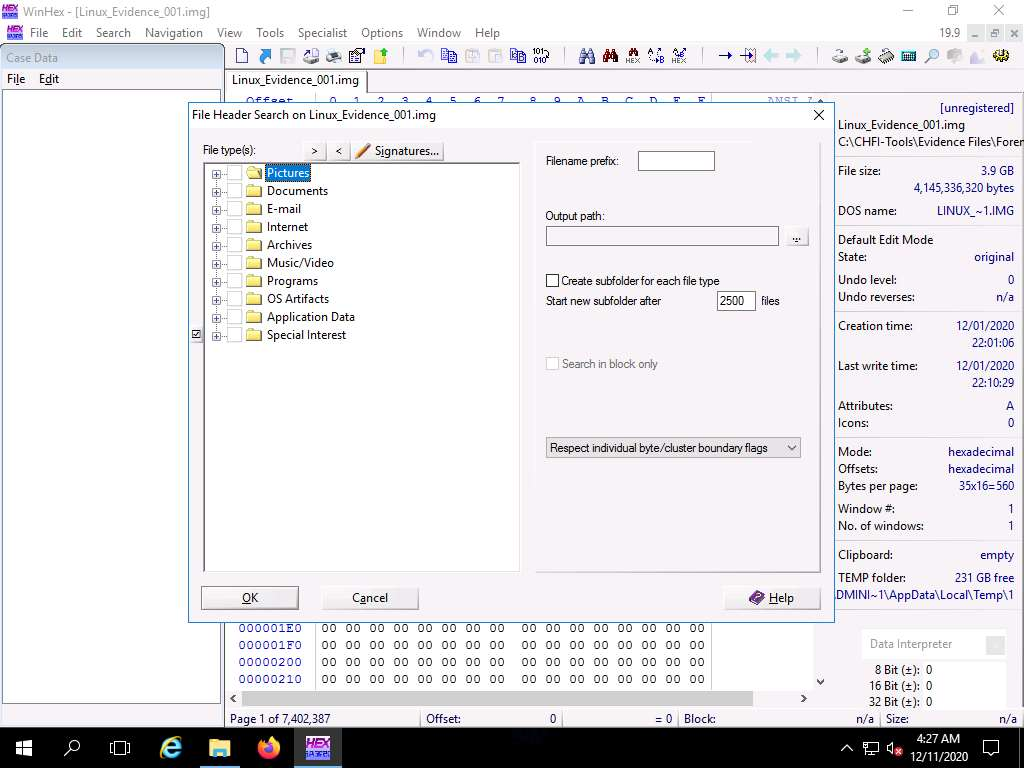Screen dimensions: 1024x768
Task: Click the New file toolbar icon
Action: 242,56
